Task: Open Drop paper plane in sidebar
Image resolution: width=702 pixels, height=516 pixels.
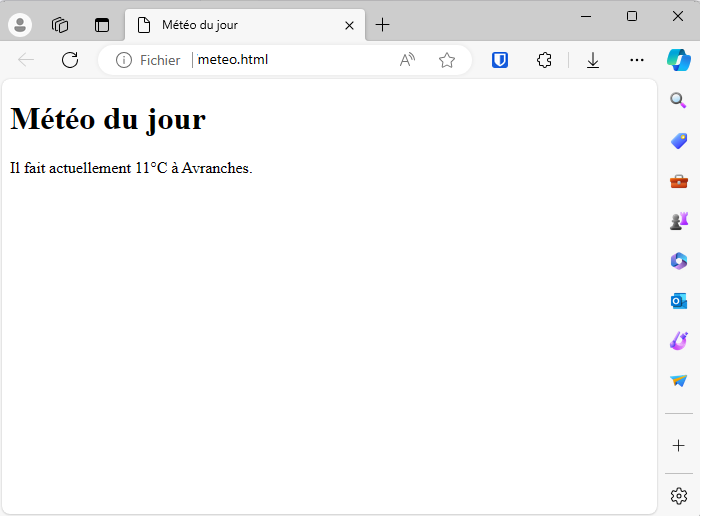Action: [x=679, y=381]
